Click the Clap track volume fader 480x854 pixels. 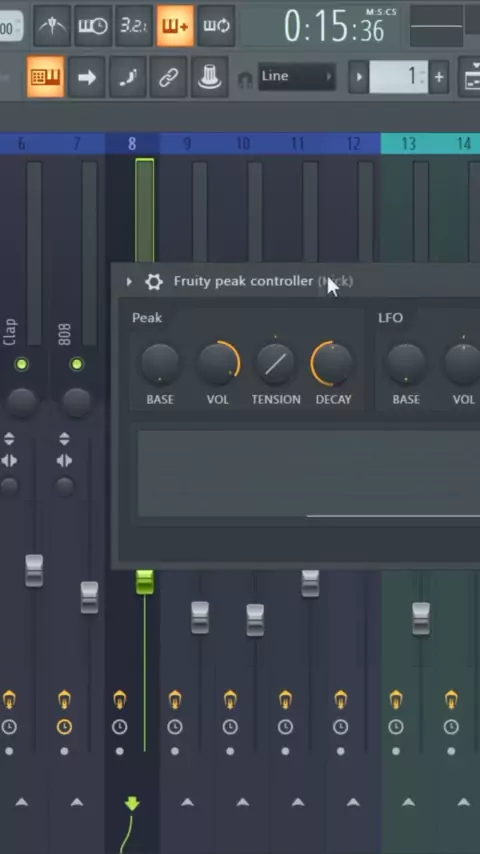pos(34,571)
